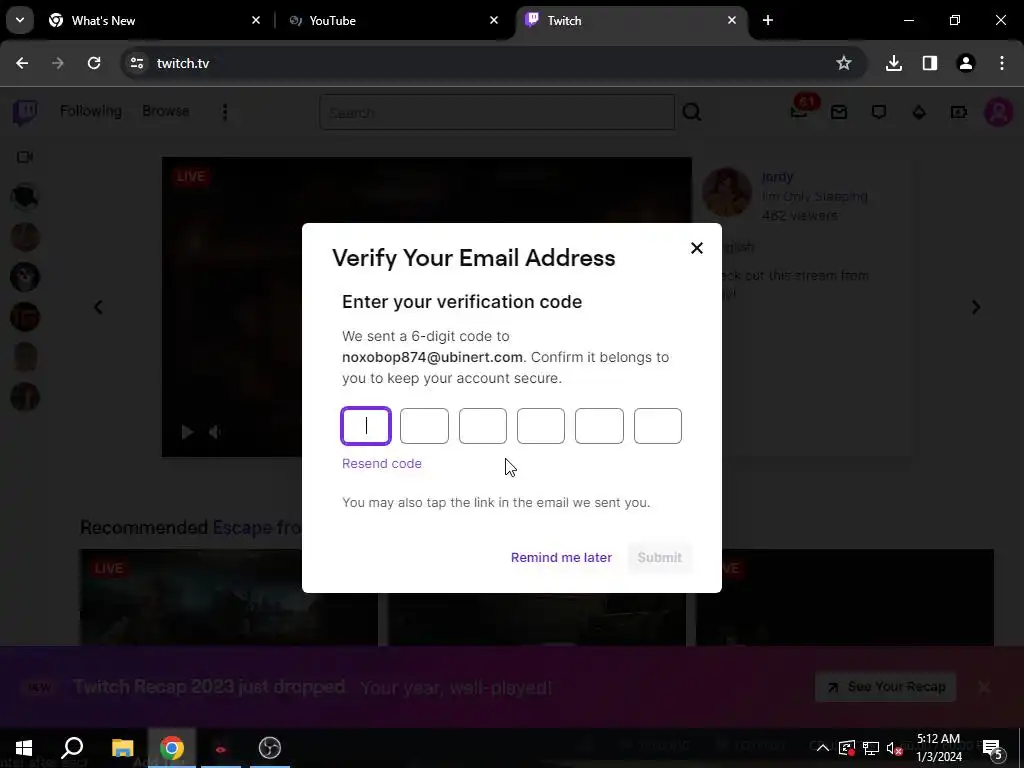Expand the tab search dropdown arrow
Screen dimensions: 1024x768
tap(20, 20)
